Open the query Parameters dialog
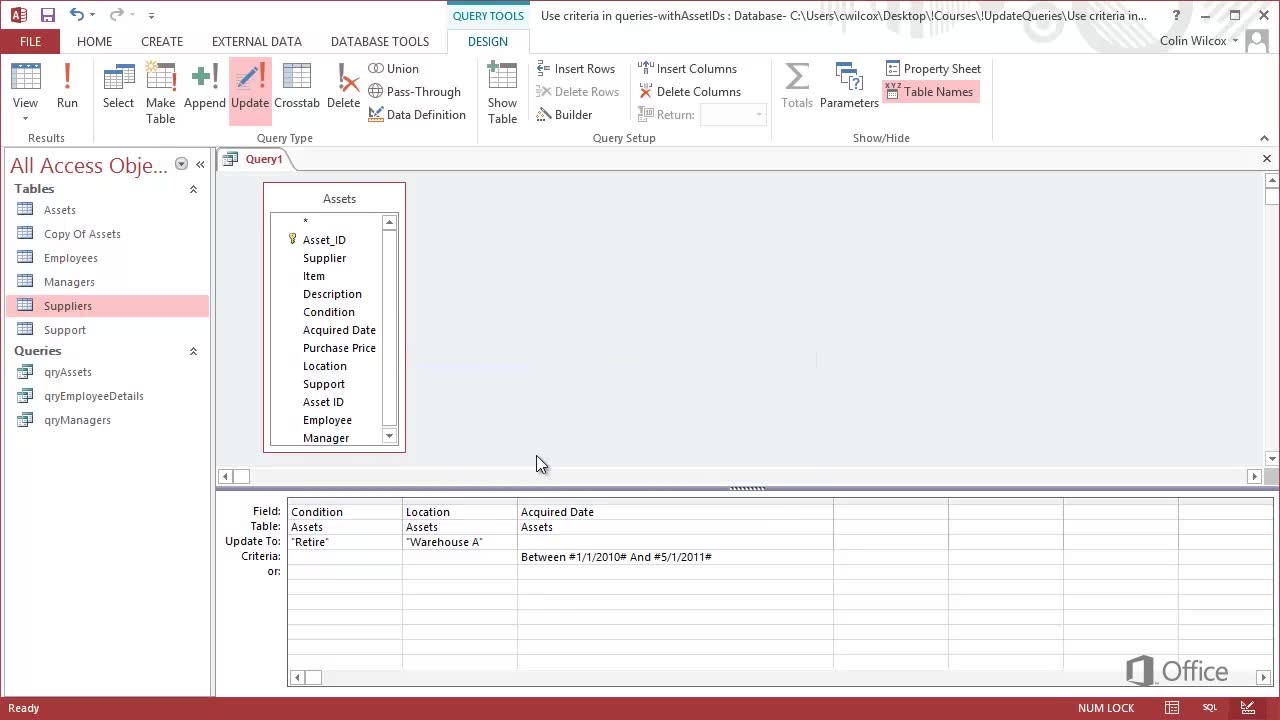The height and width of the screenshot is (720, 1280). pyautogui.click(x=849, y=86)
